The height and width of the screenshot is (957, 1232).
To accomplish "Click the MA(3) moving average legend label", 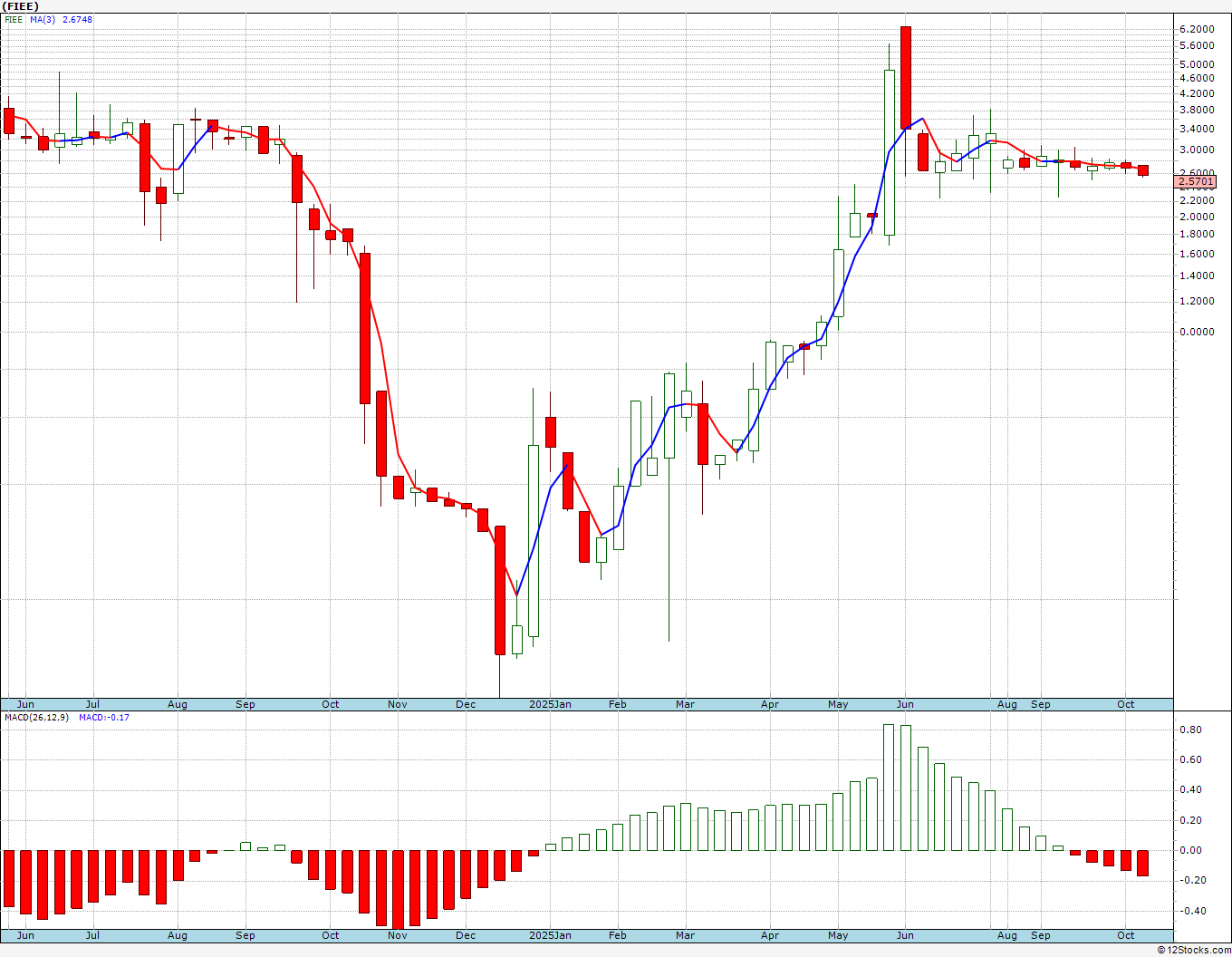I will (x=43, y=19).
